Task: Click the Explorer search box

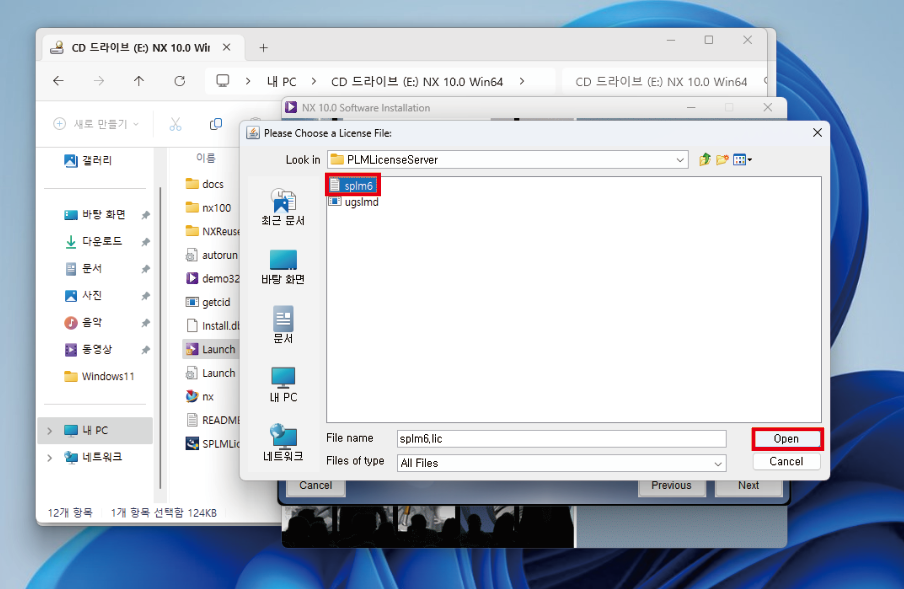Action: [x=663, y=82]
